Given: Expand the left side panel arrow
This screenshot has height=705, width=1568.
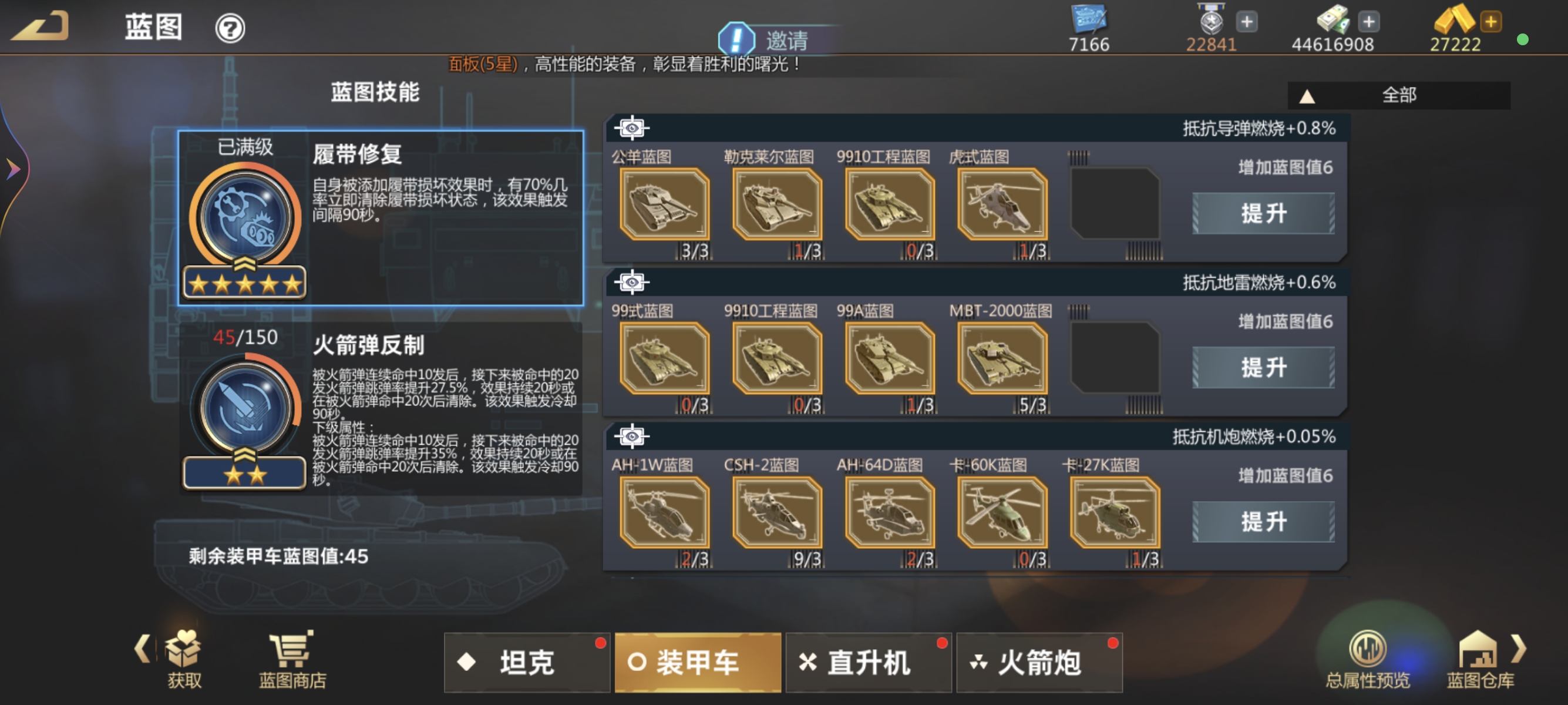Looking at the screenshot, I should click(12, 169).
